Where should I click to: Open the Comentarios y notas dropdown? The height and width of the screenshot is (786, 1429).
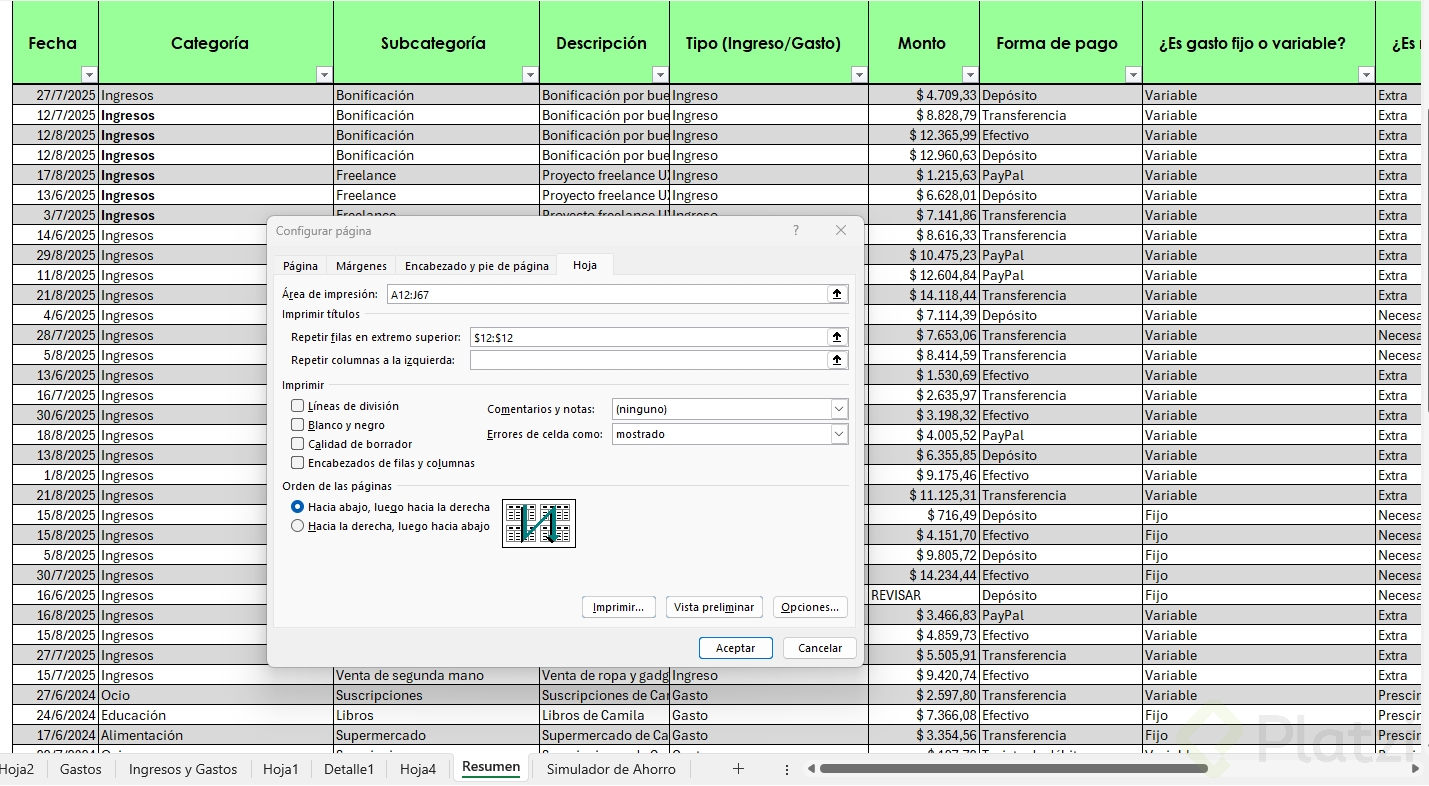(x=839, y=409)
